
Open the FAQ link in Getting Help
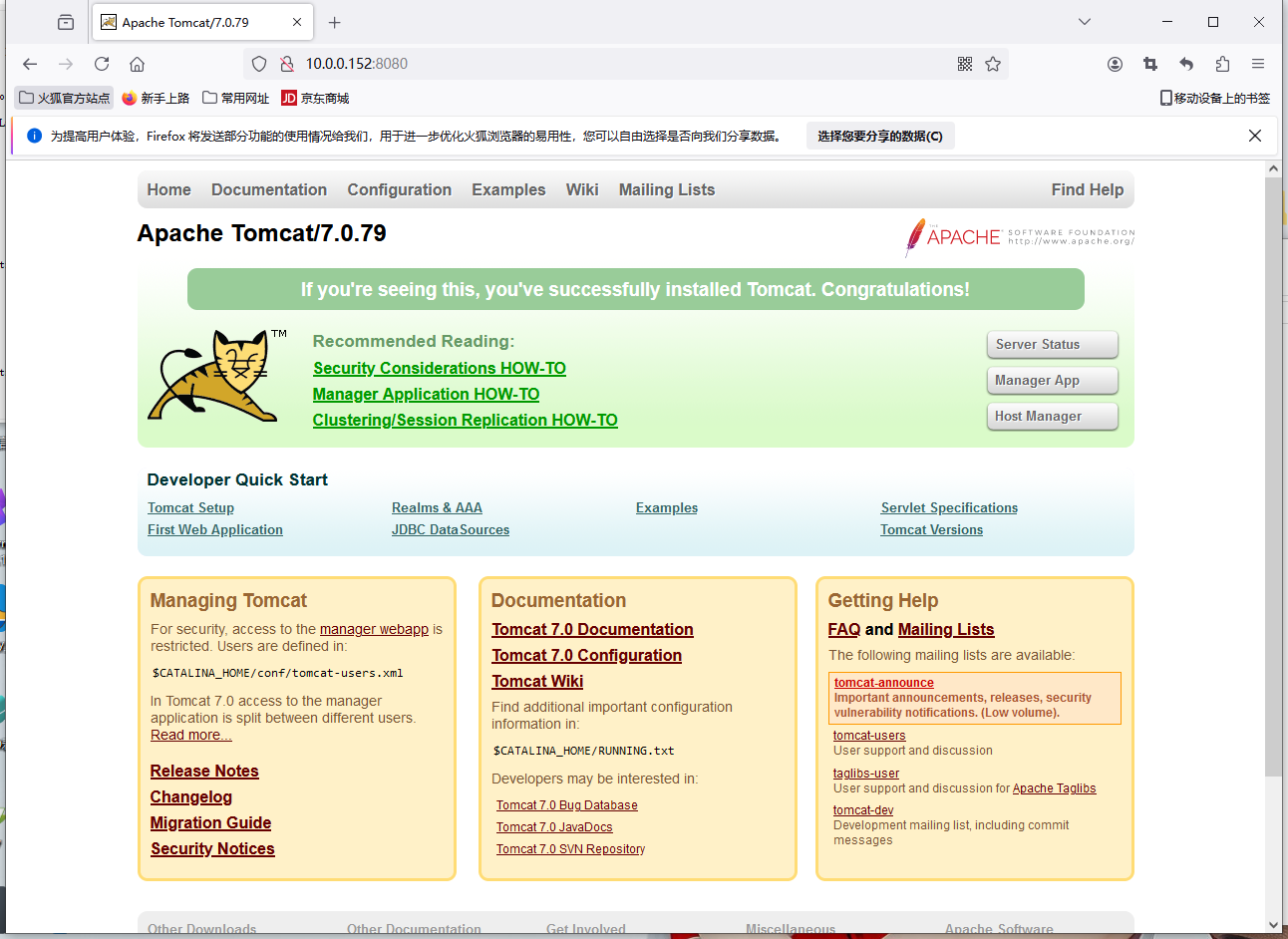click(x=843, y=630)
